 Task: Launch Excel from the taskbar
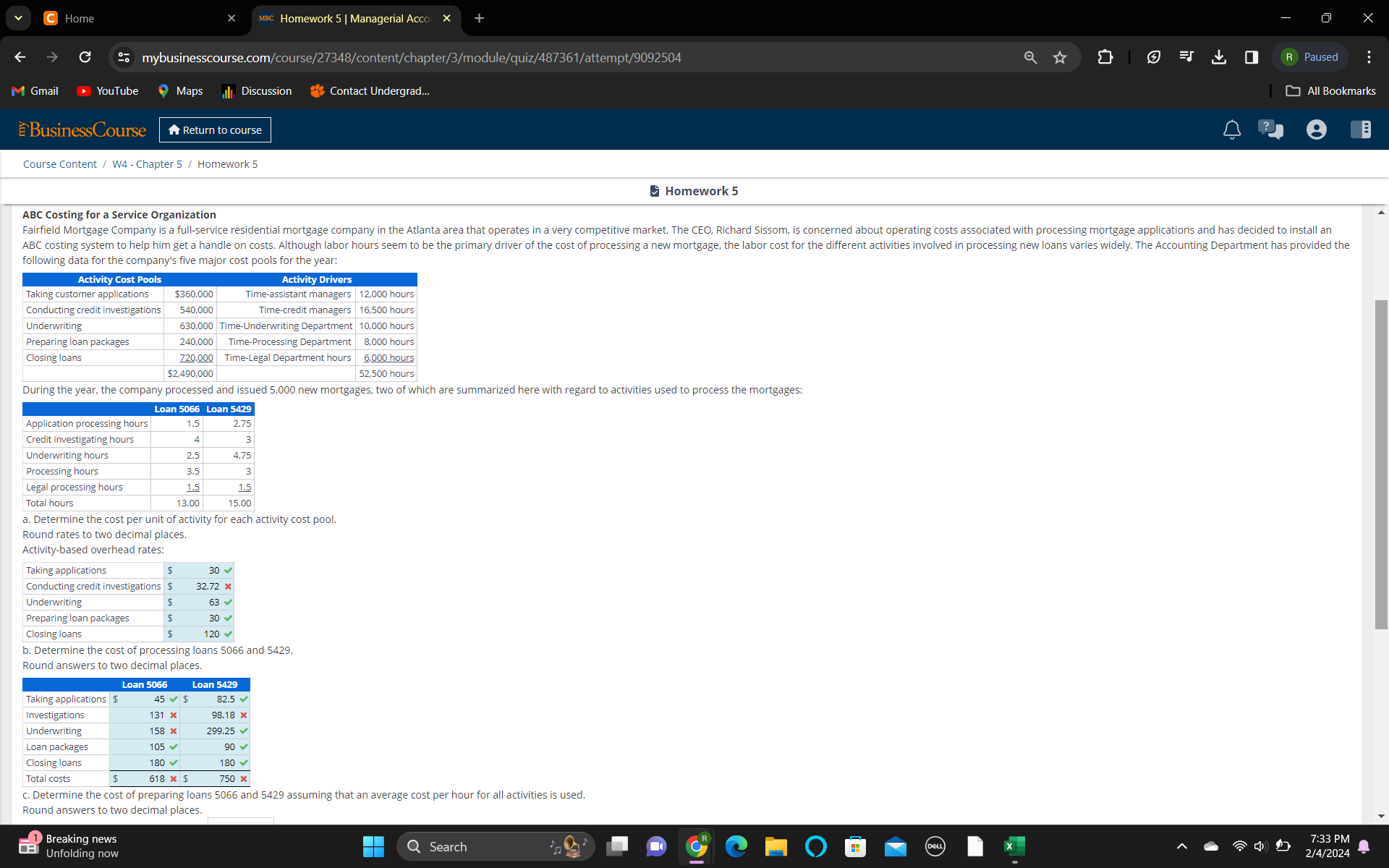(1015, 846)
